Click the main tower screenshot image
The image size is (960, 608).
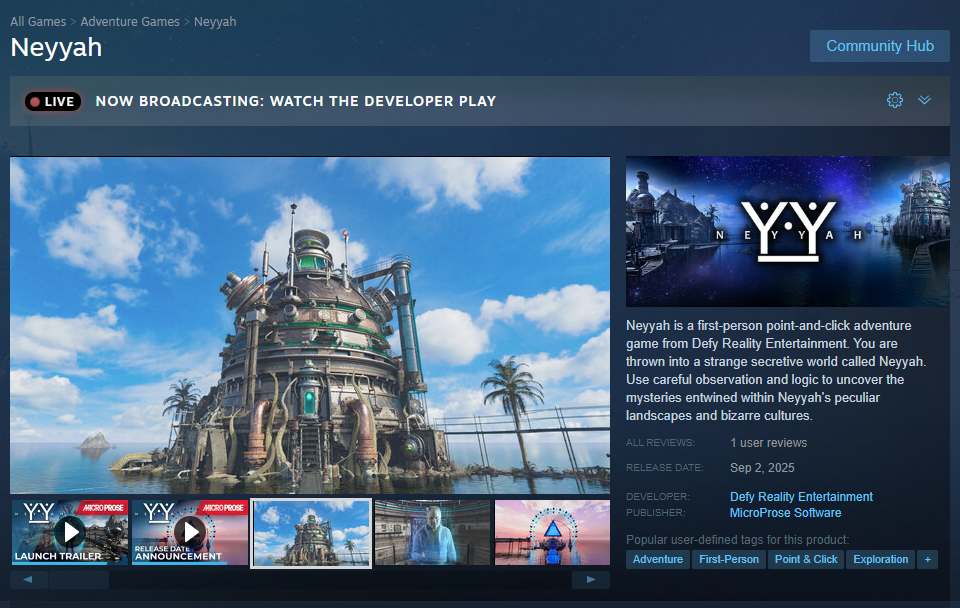click(x=310, y=325)
